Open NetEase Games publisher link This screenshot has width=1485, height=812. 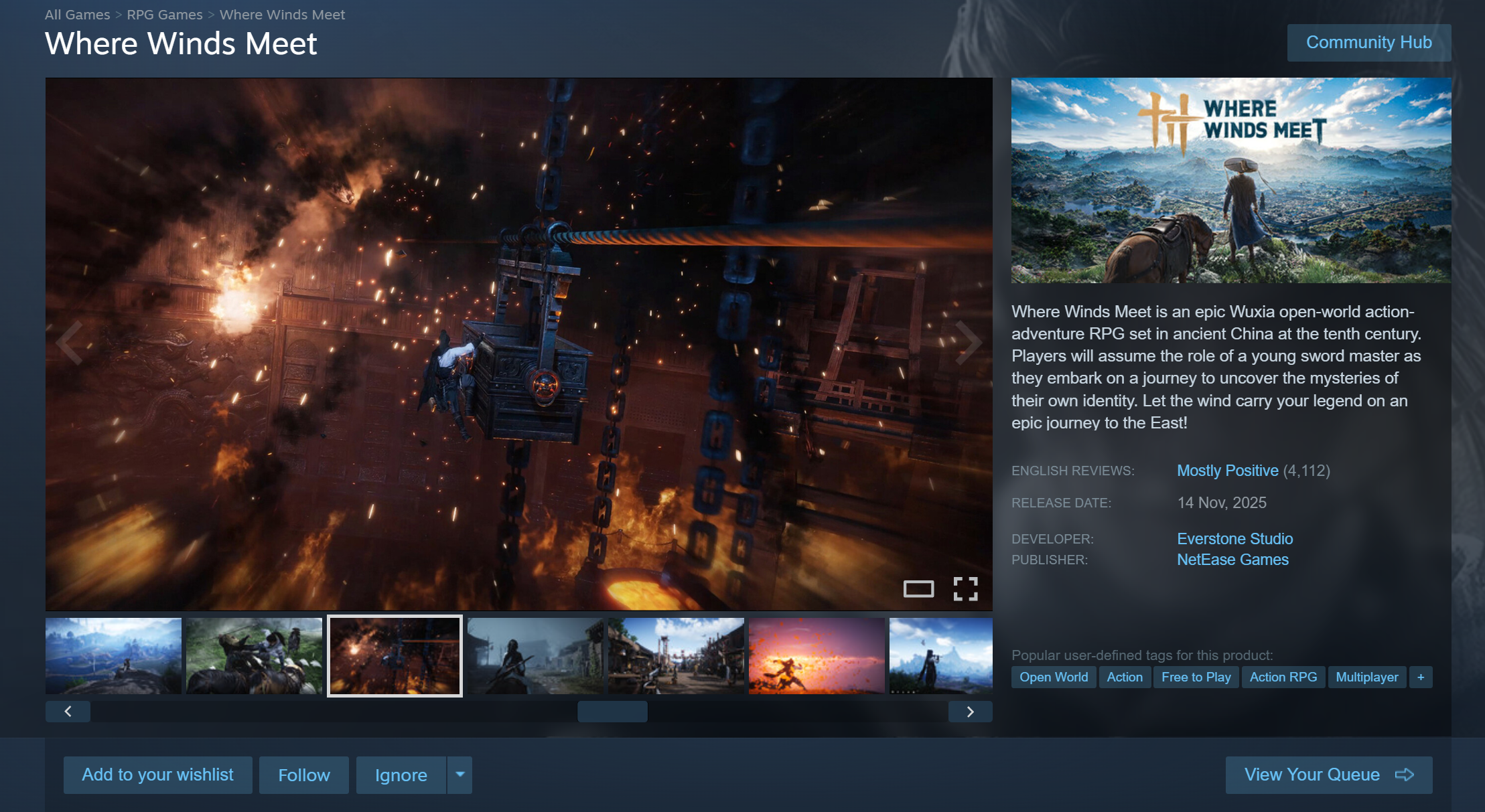pos(1232,559)
